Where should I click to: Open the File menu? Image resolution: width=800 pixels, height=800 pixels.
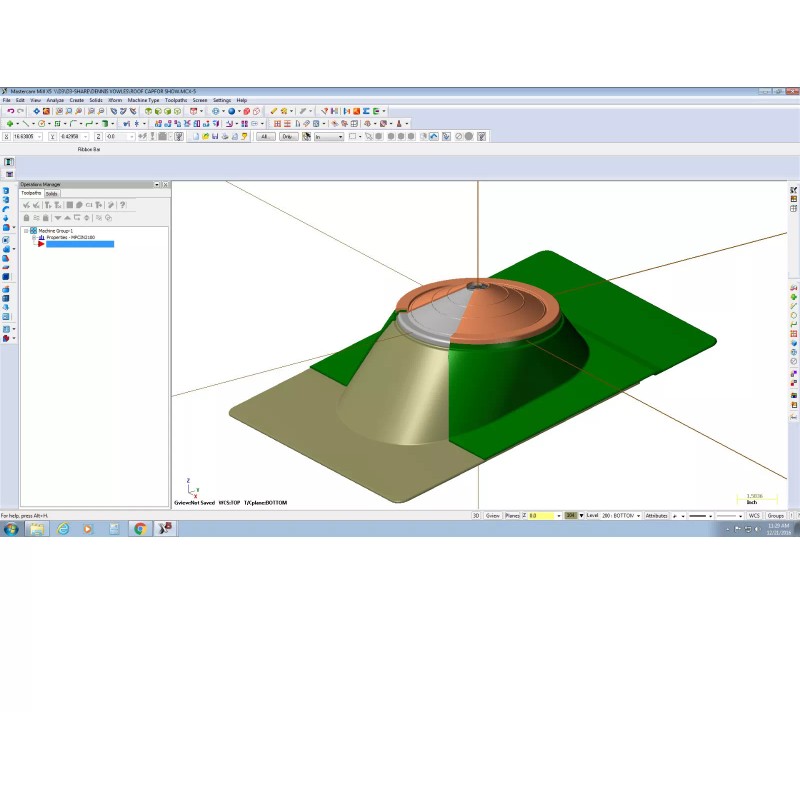(x=7, y=100)
